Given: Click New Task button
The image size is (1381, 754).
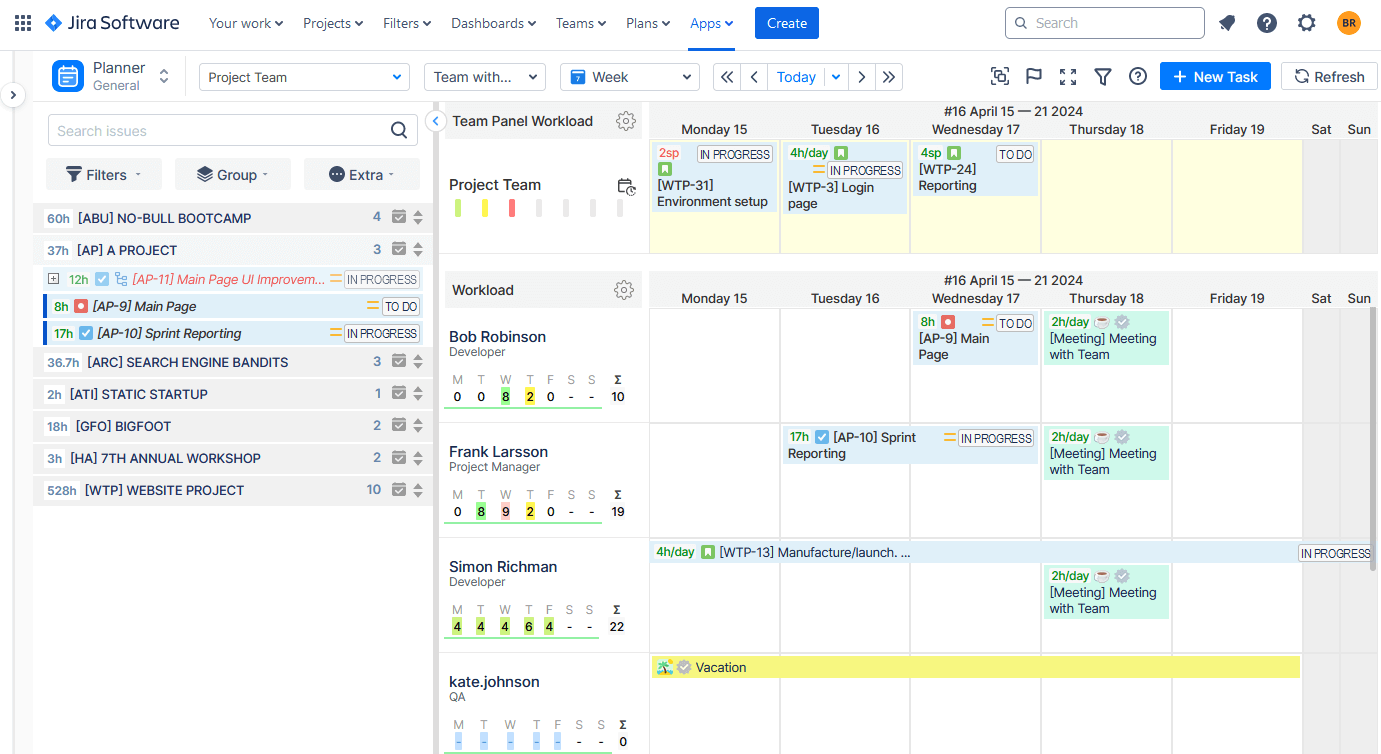Looking at the screenshot, I should pos(1215,77).
